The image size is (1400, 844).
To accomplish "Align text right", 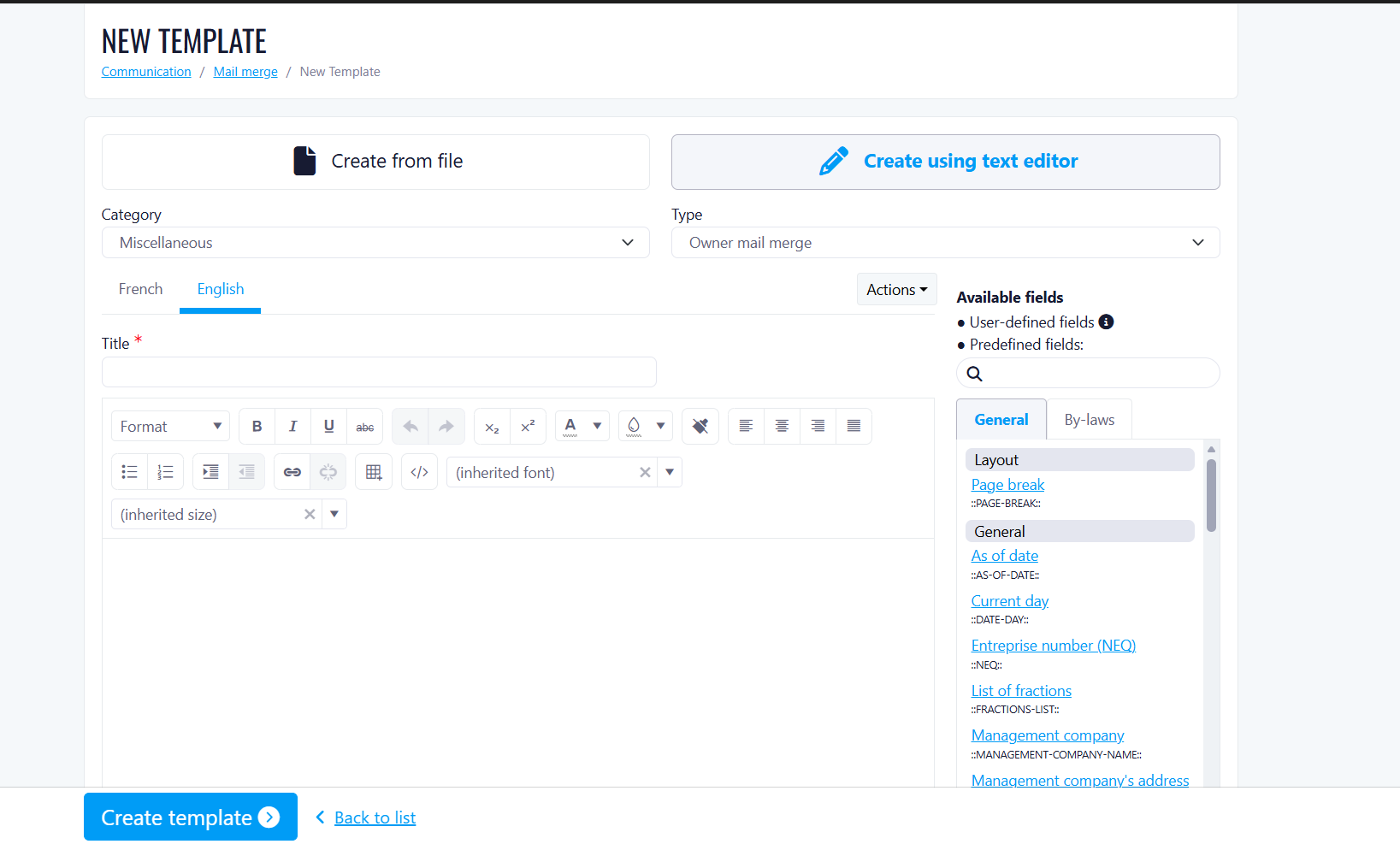I will (818, 426).
